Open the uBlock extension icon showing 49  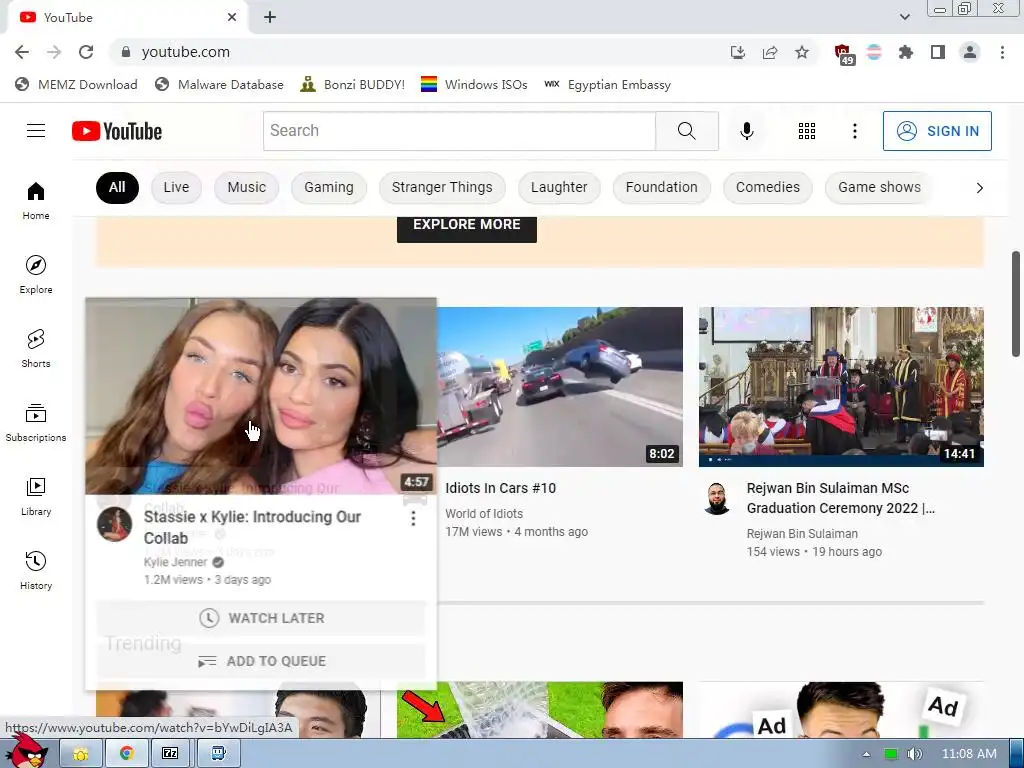coord(844,54)
